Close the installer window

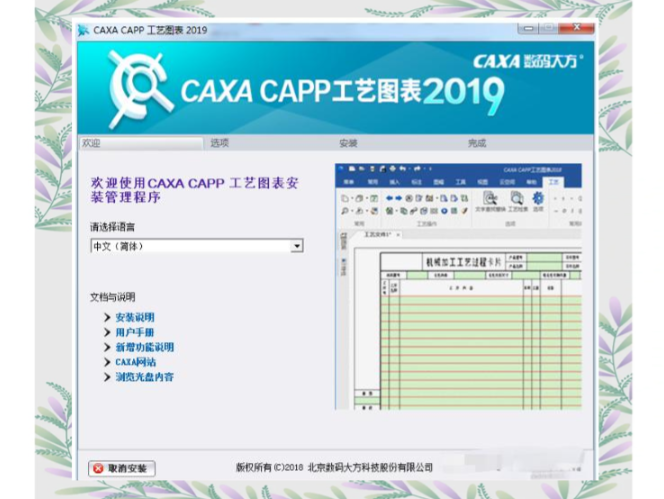[x=576, y=28]
